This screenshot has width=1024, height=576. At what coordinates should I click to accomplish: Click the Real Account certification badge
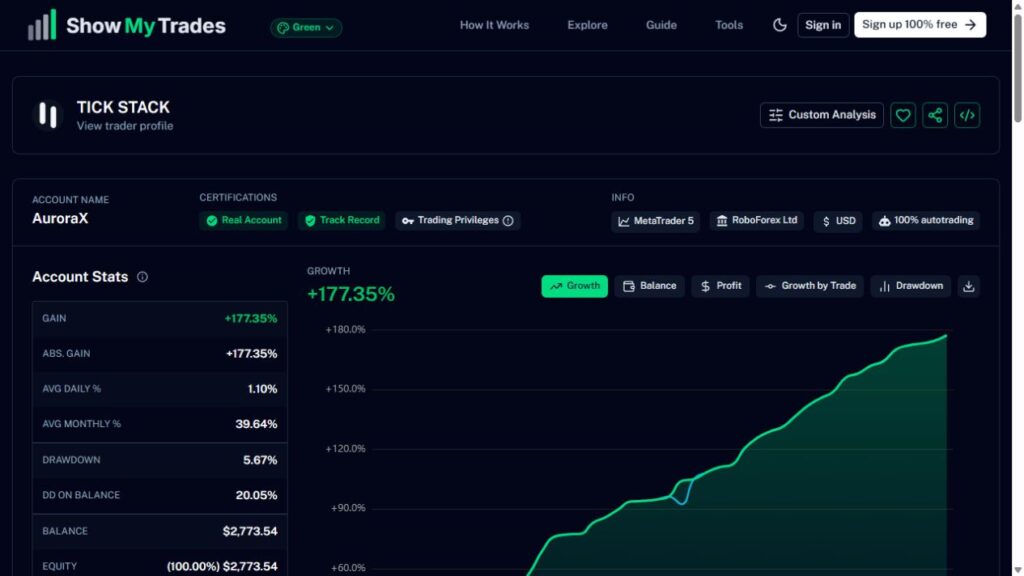(244, 221)
